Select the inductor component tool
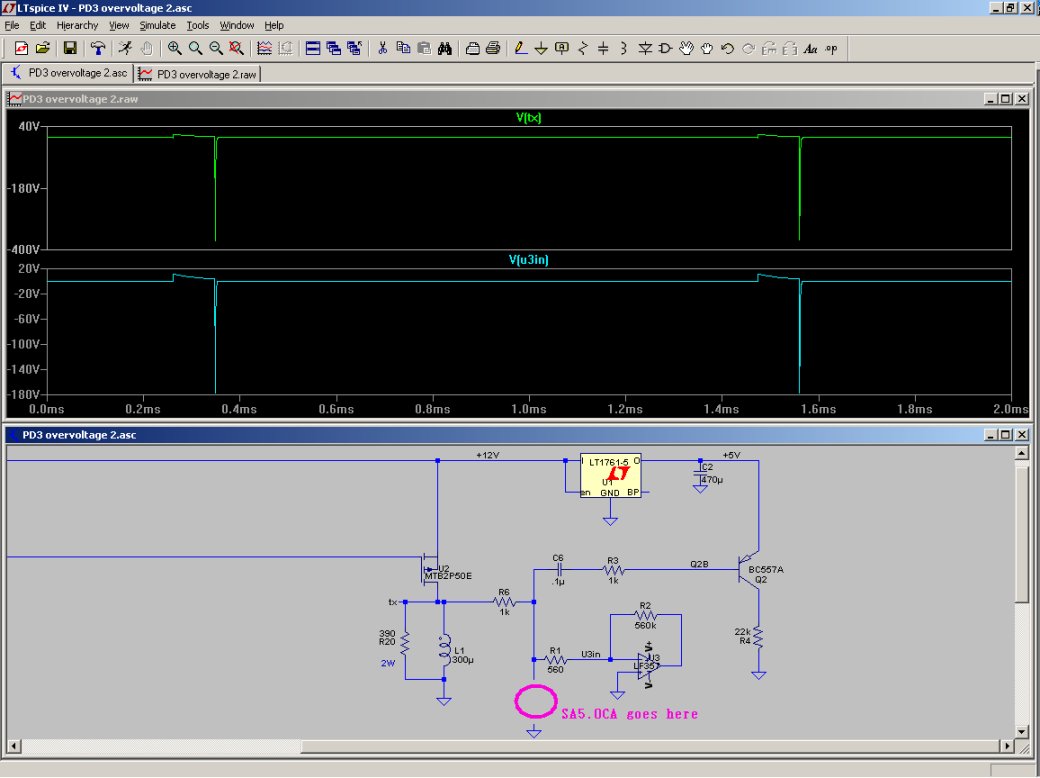This screenshot has width=1040, height=778. pos(624,48)
